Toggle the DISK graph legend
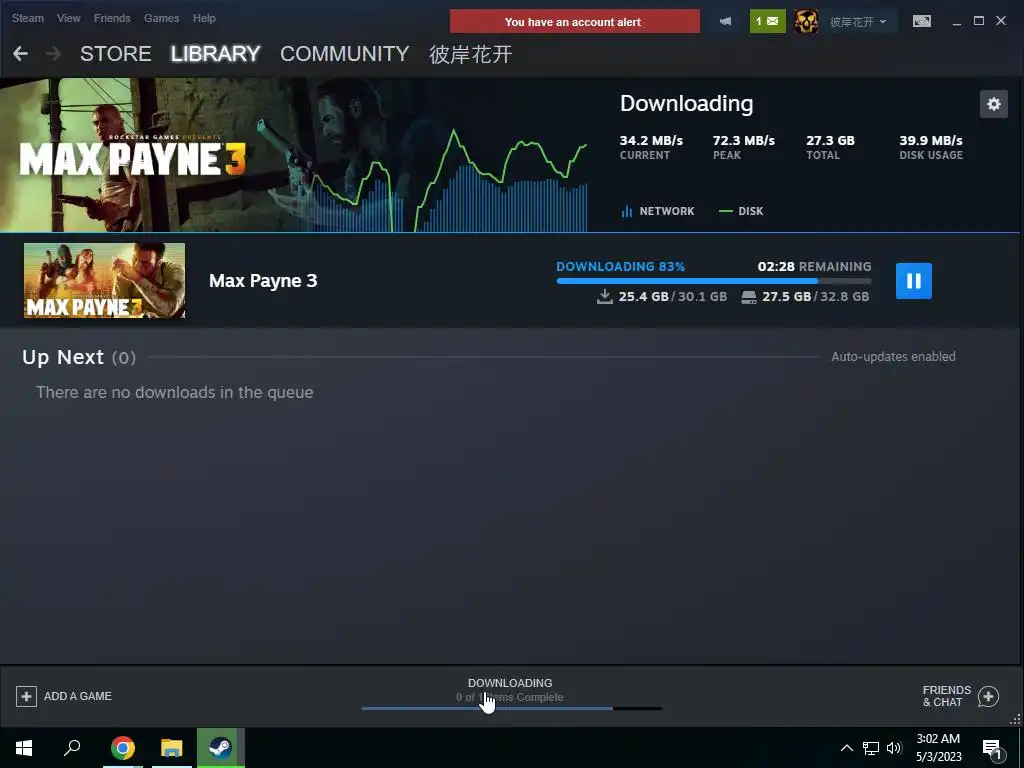This screenshot has height=768, width=1024. (741, 211)
